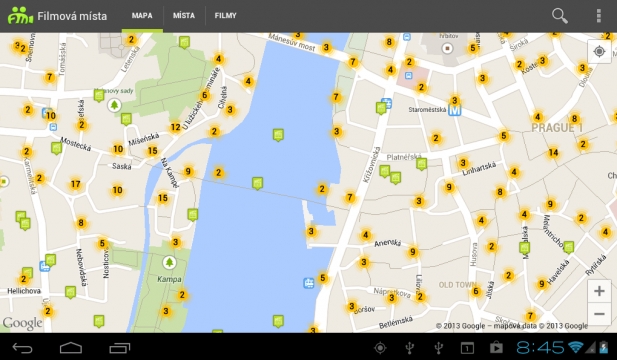Open search with the magnifier icon
This screenshot has height=360, width=617.
click(x=560, y=16)
